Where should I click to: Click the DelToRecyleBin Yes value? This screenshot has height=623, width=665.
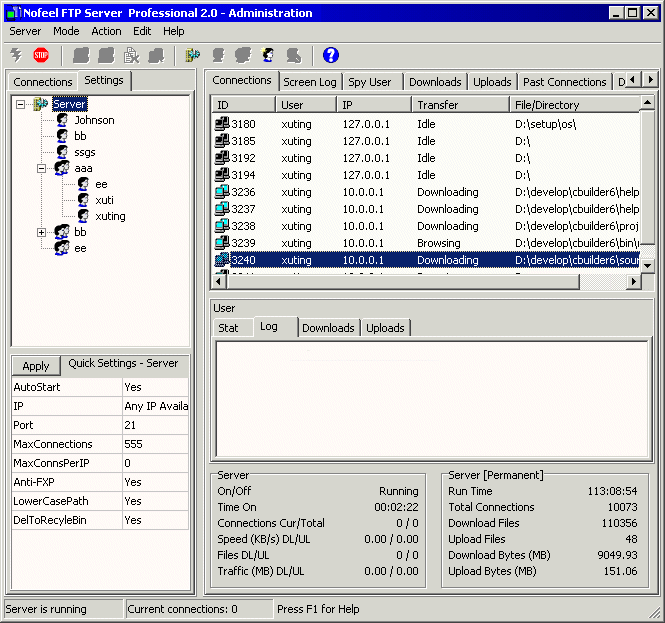(155, 520)
